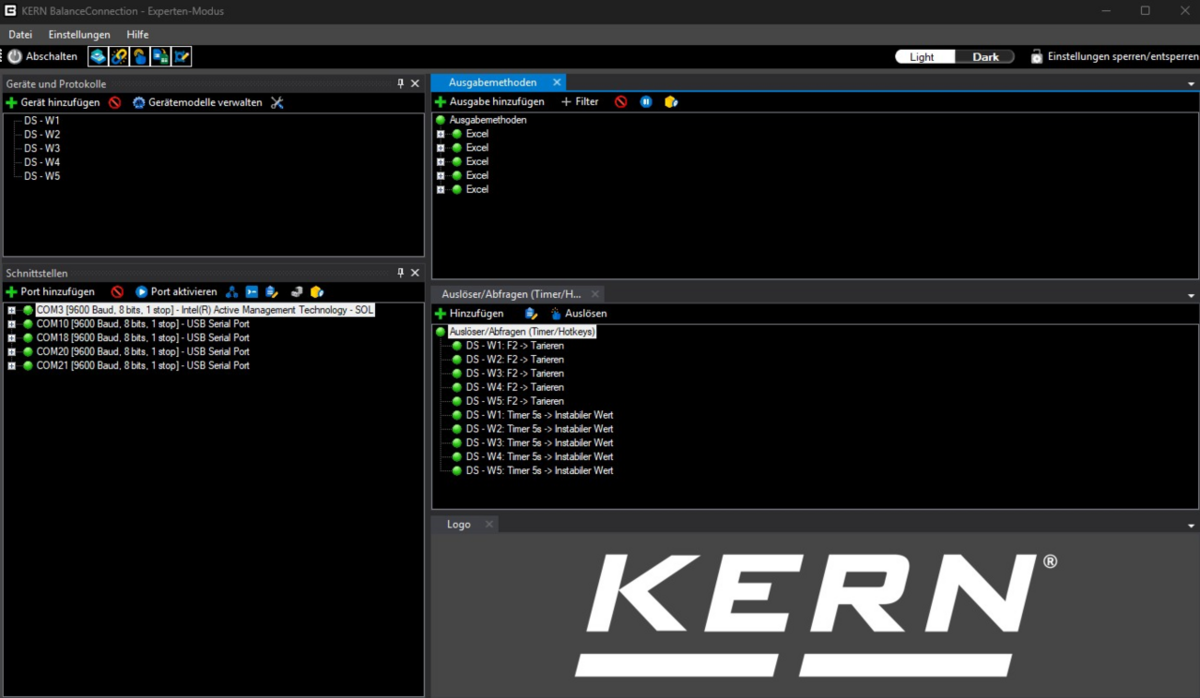
Task: Expand the first Excel output node
Action: [x=441, y=134]
